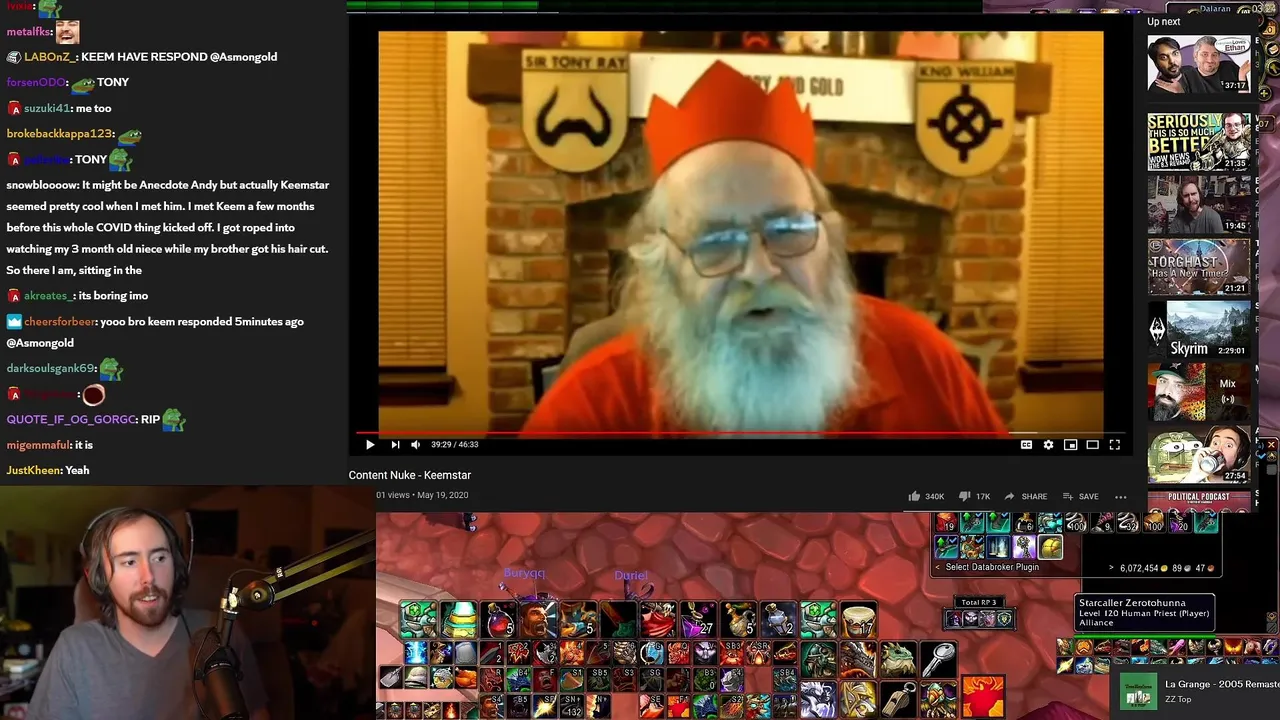Click the golden yellow bag icon
This screenshot has height=720, width=1280.
[1049, 547]
